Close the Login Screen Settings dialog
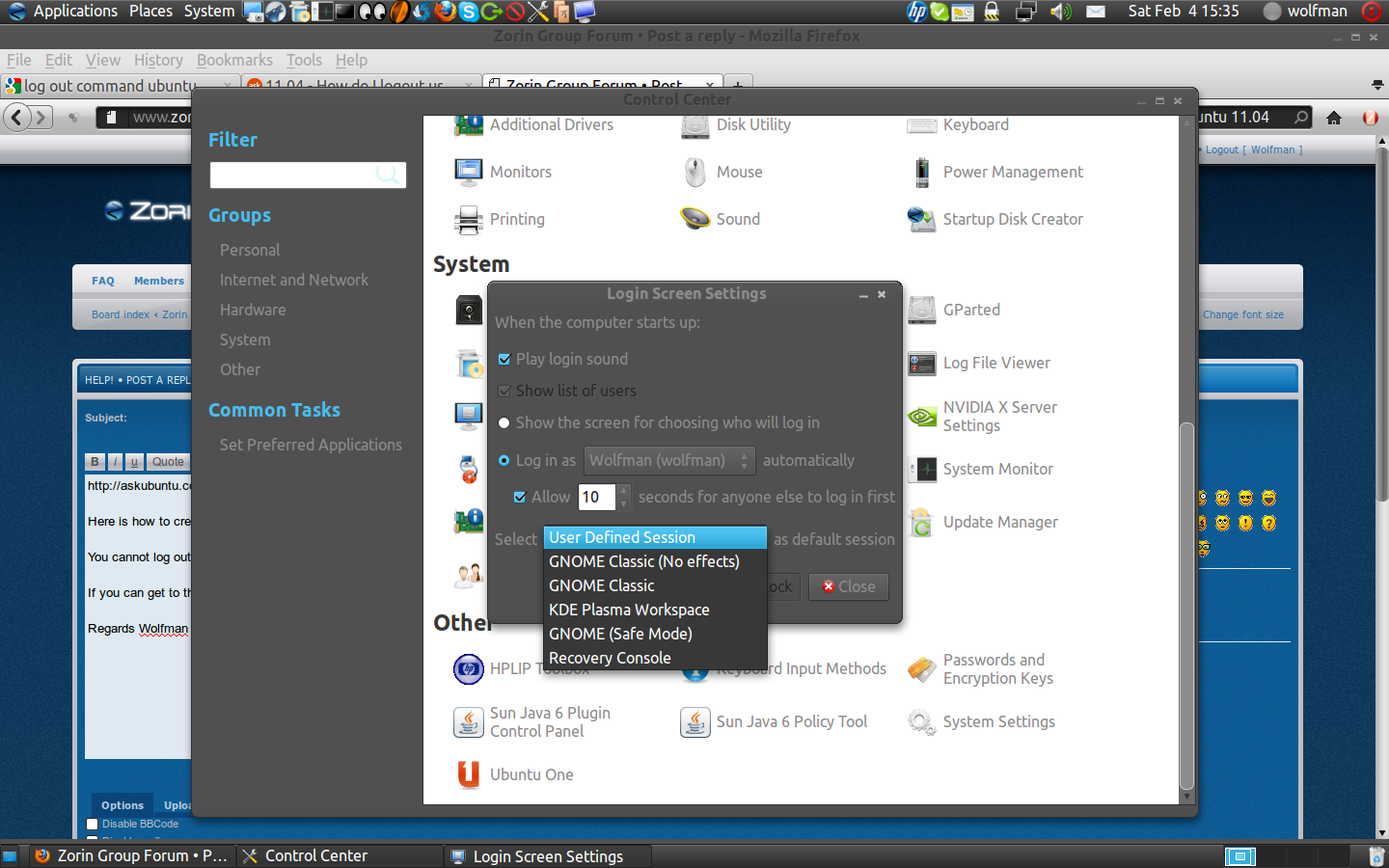 click(882, 294)
